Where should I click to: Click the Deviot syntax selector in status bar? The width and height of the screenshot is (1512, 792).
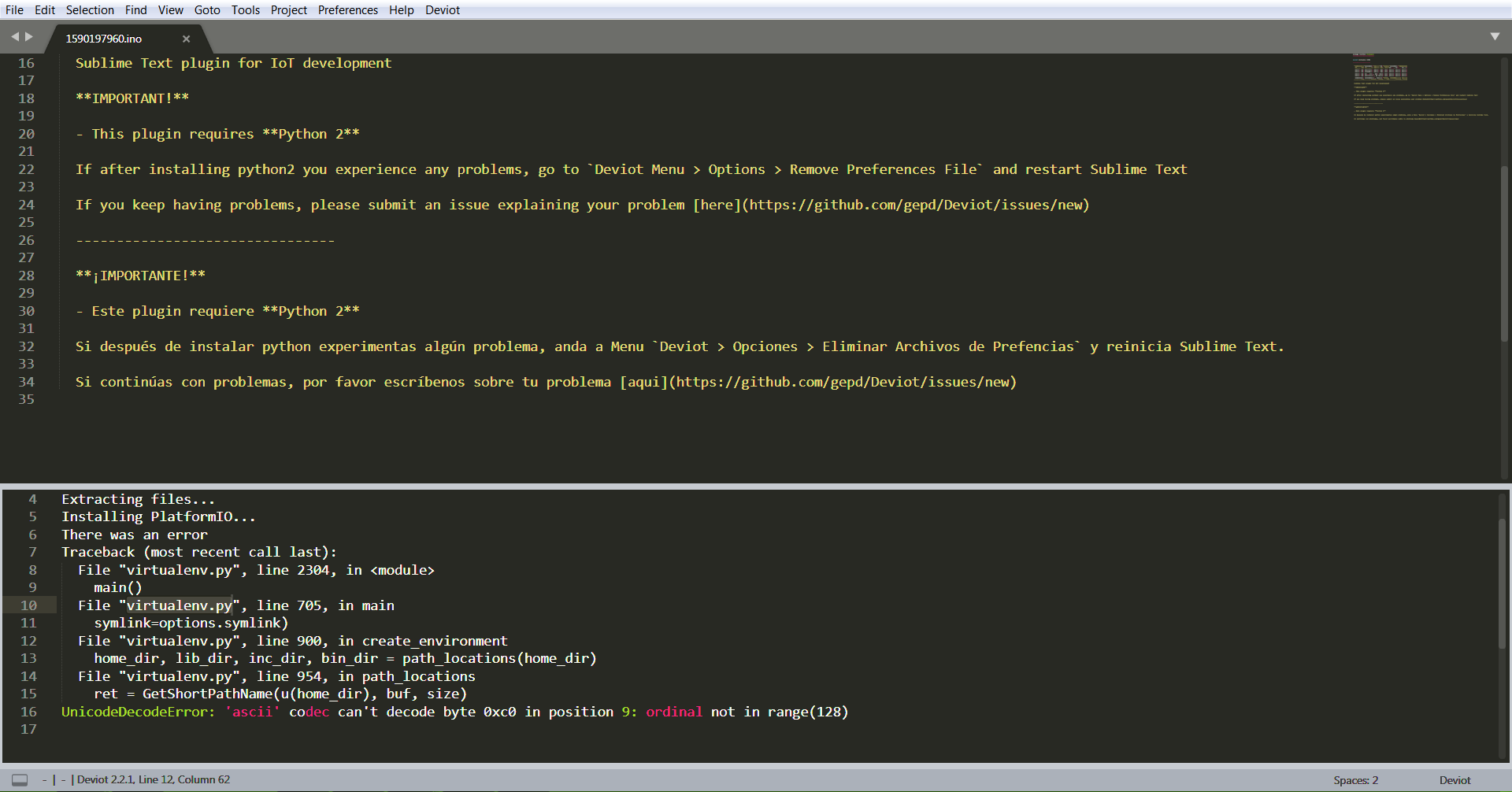click(1455, 780)
